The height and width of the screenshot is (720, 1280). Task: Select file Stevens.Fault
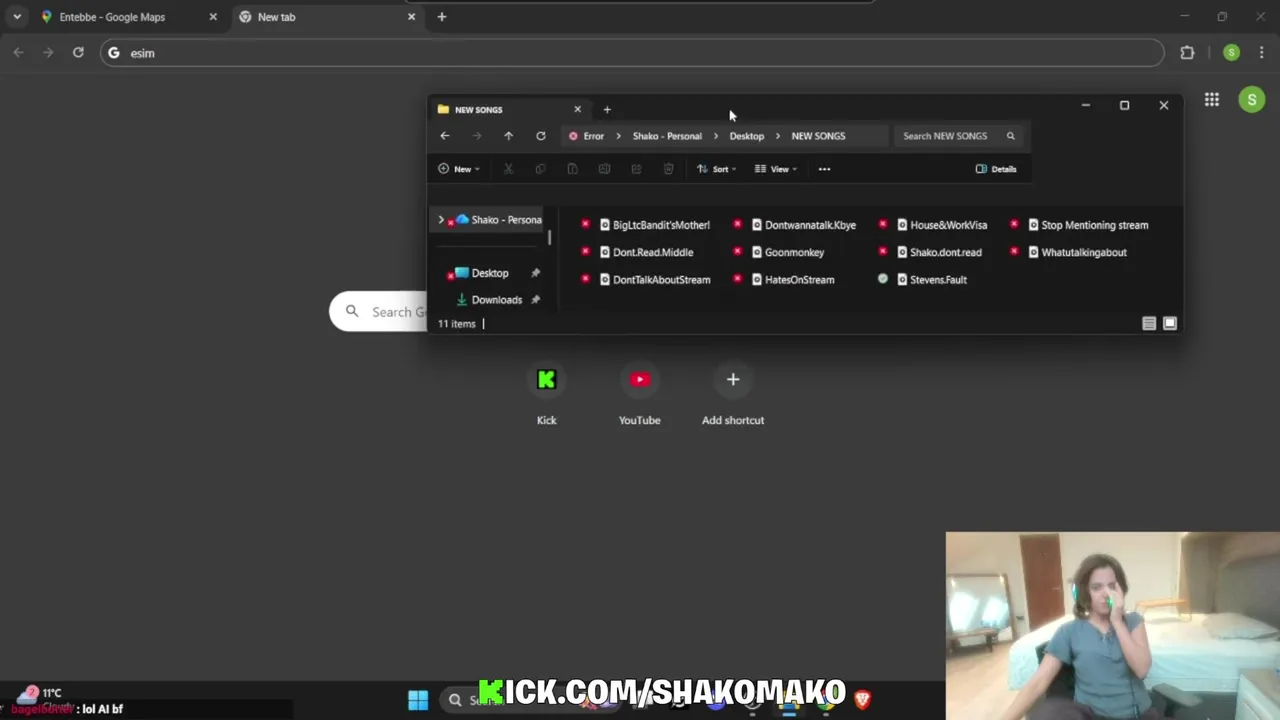[932, 280]
